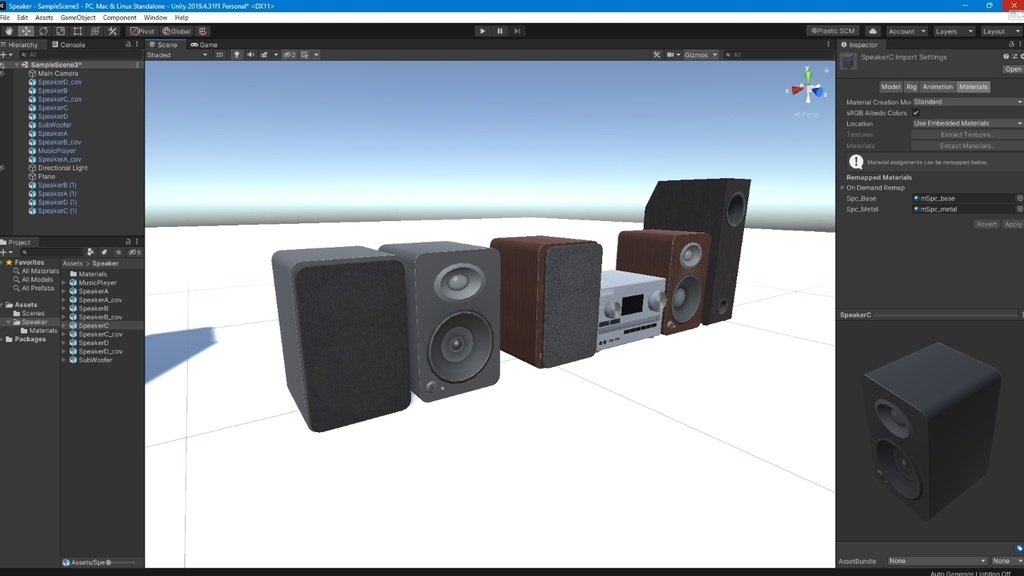Screen dimensions: 1024x576
Task: Open the GameObject menu
Action: (78, 18)
